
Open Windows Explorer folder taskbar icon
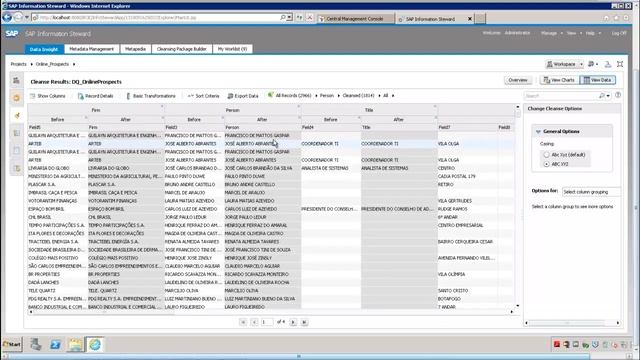point(75,344)
